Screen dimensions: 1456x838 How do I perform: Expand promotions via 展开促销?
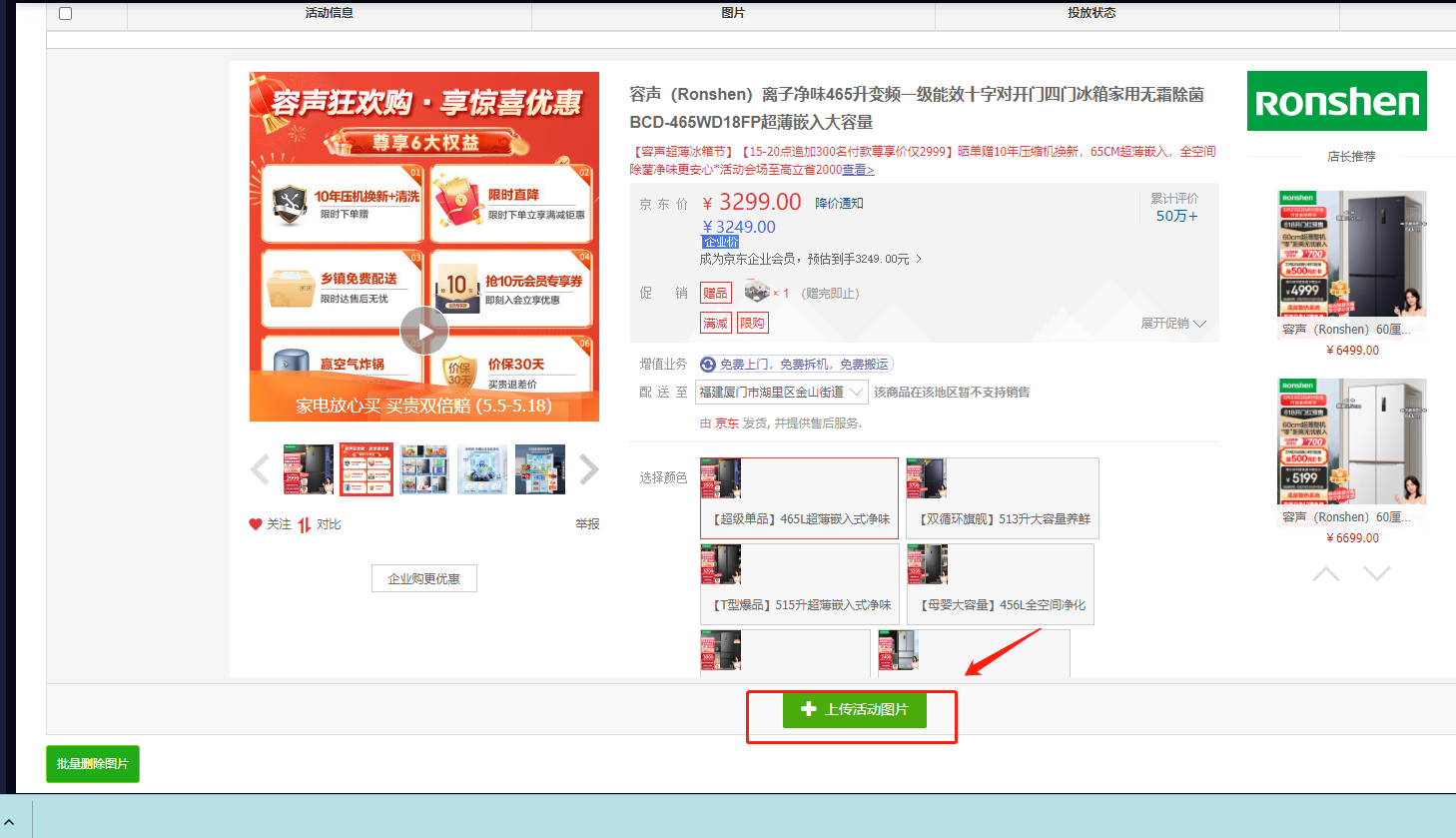pos(1173,324)
